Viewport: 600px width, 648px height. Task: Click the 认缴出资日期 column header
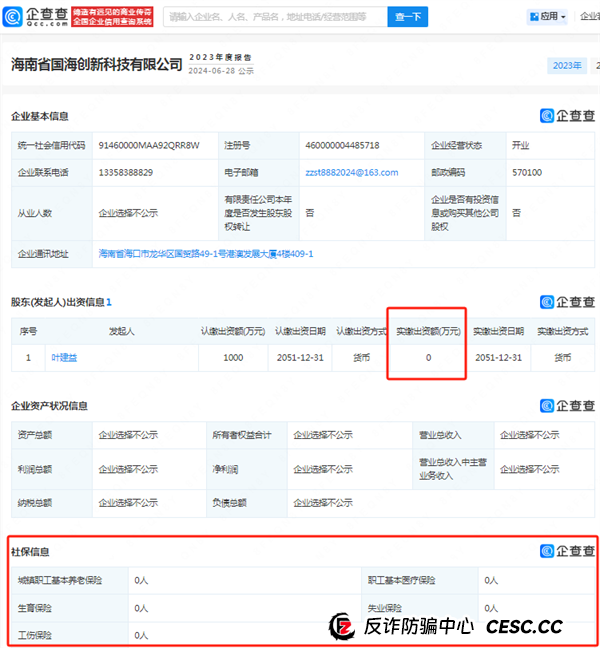300,331
